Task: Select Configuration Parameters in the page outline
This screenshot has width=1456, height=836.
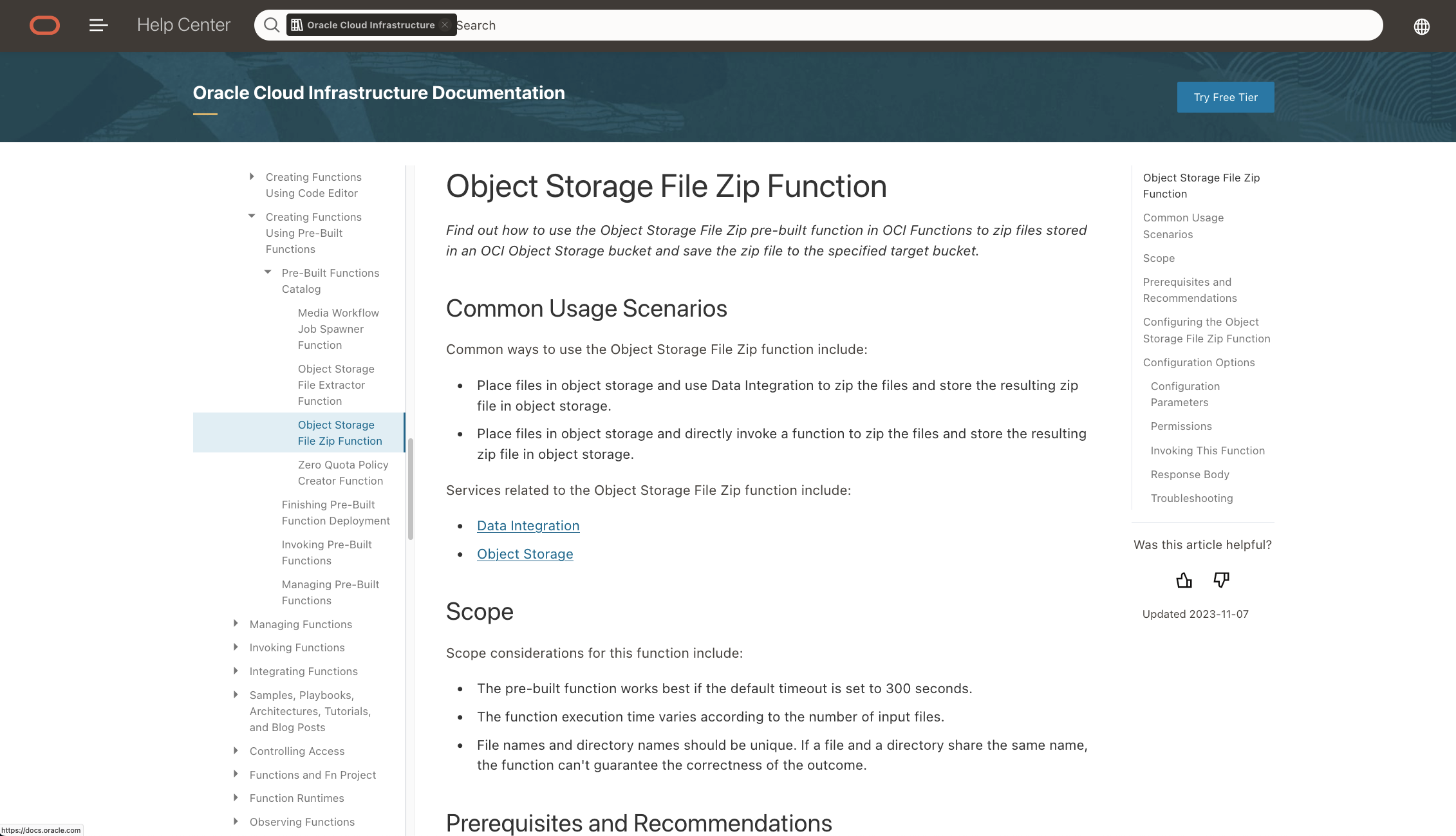Action: pos(1184,394)
